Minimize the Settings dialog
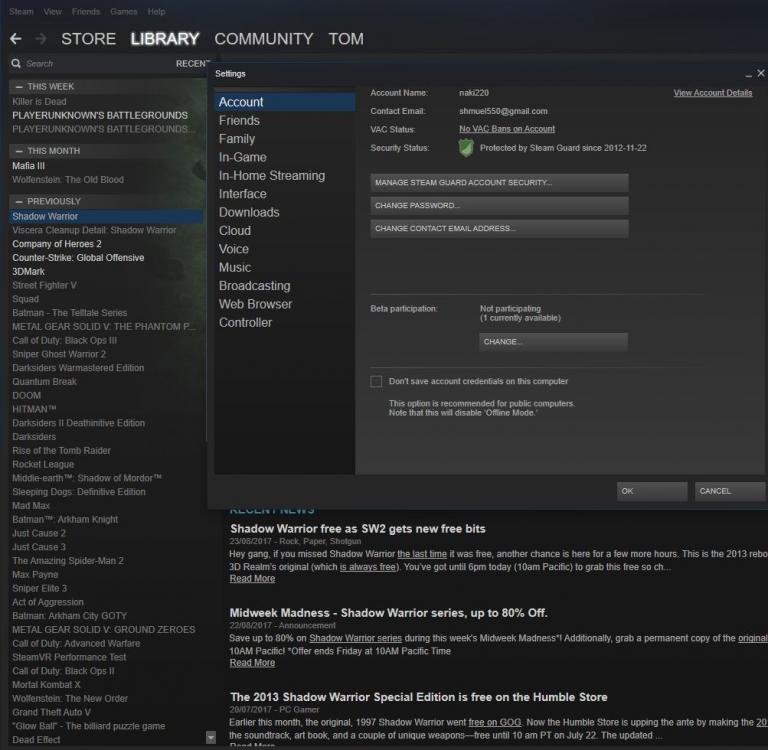The width and height of the screenshot is (768, 750). (748, 74)
